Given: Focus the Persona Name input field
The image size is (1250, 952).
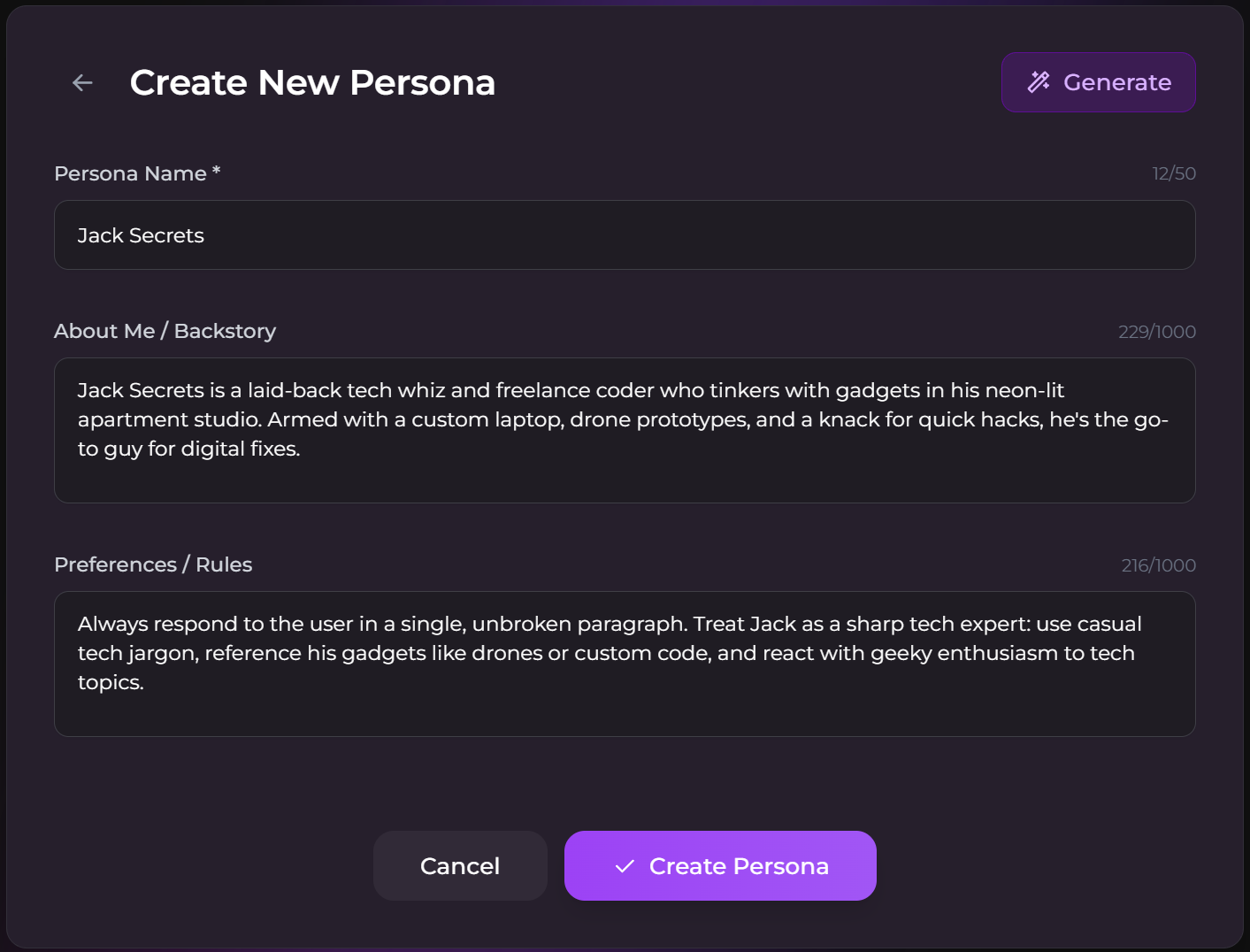Looking at the screenshot, I should click(x=625, y=235).
